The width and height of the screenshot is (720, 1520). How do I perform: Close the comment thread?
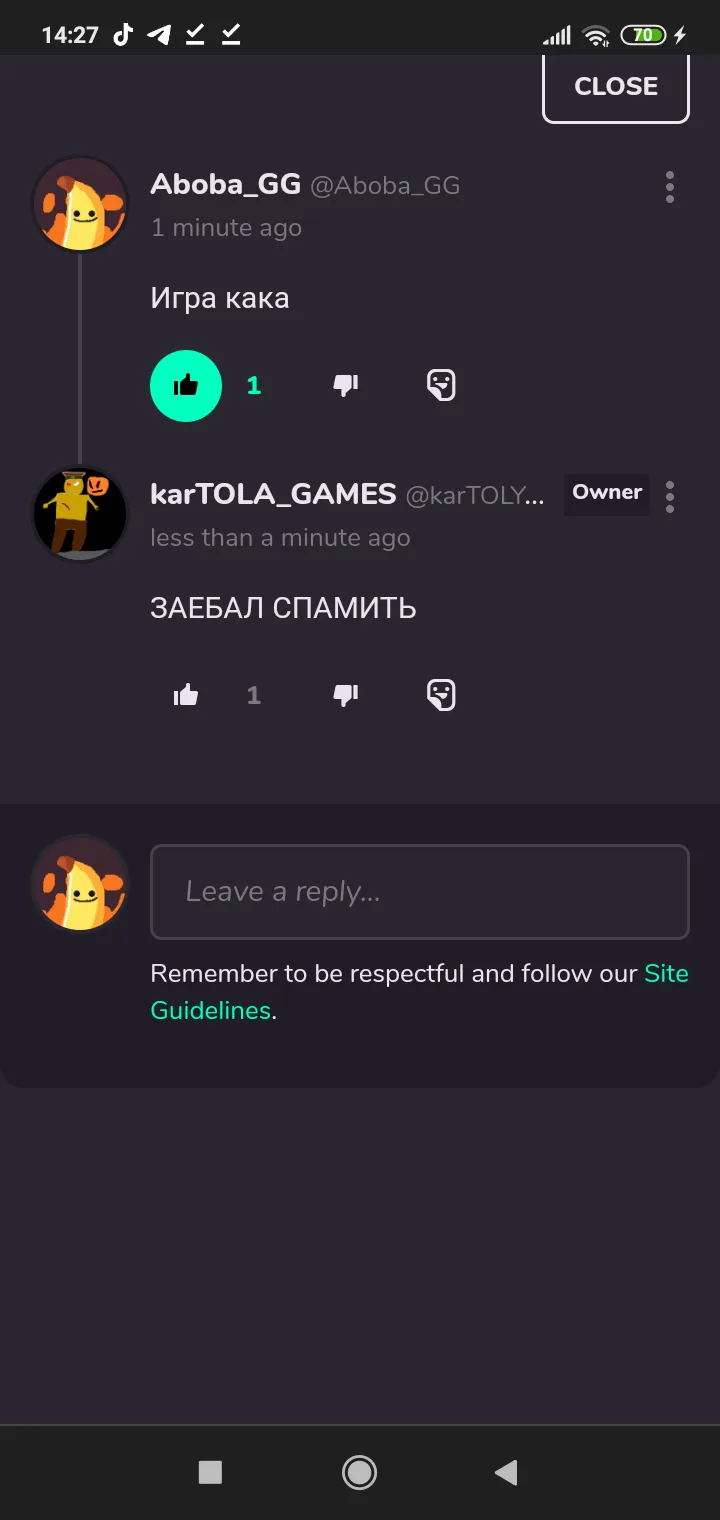tap(616, 87)
